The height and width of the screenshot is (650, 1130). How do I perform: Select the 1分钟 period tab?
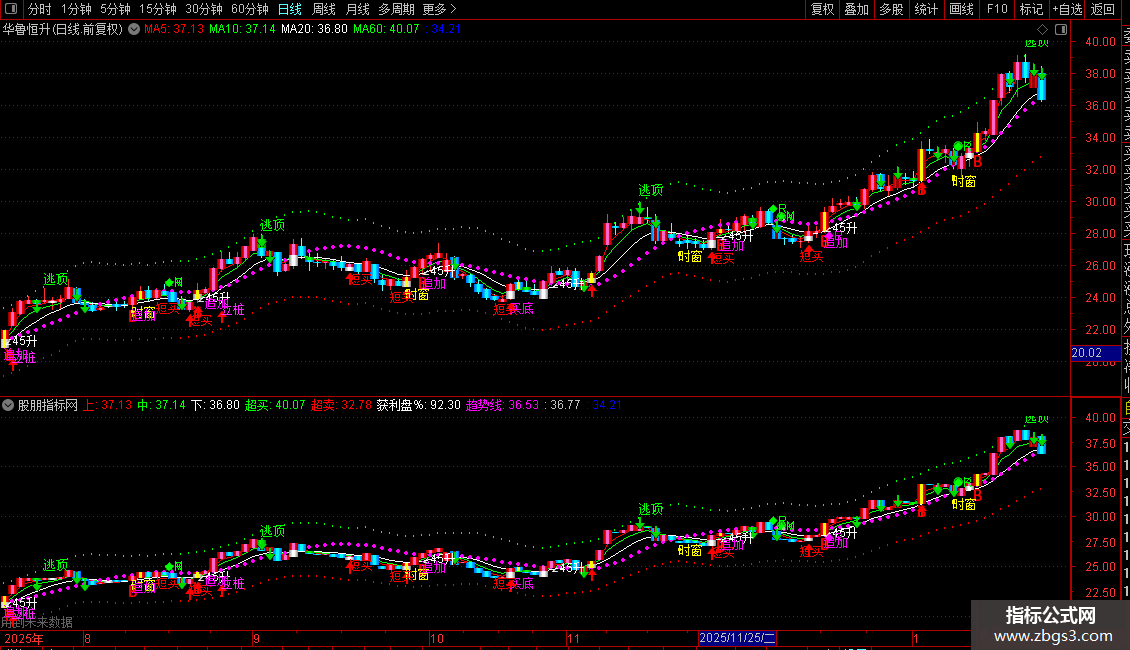pyautogui.click(x=76, y=9)
